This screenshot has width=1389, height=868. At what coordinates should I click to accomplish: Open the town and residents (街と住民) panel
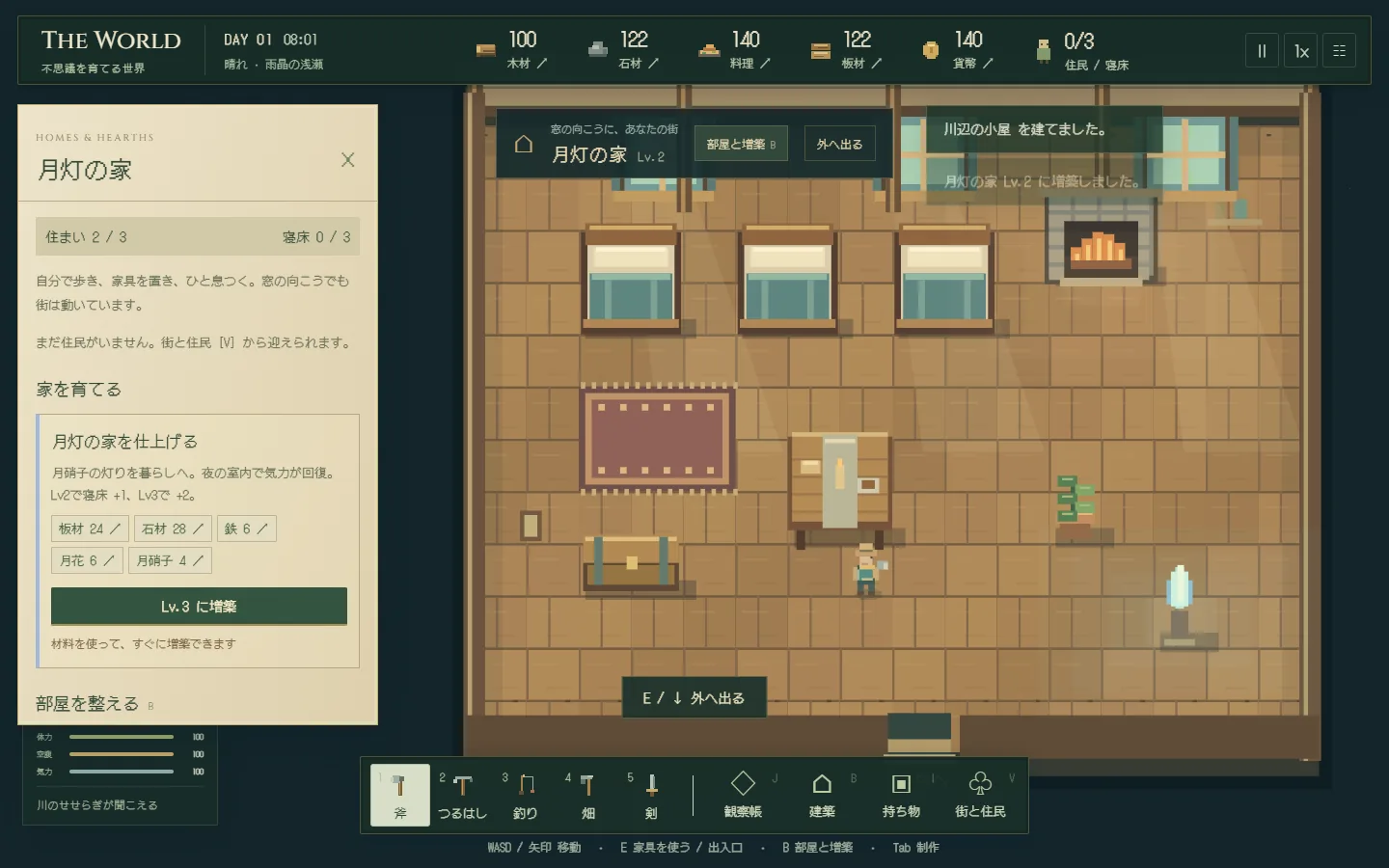coord(980,796)
